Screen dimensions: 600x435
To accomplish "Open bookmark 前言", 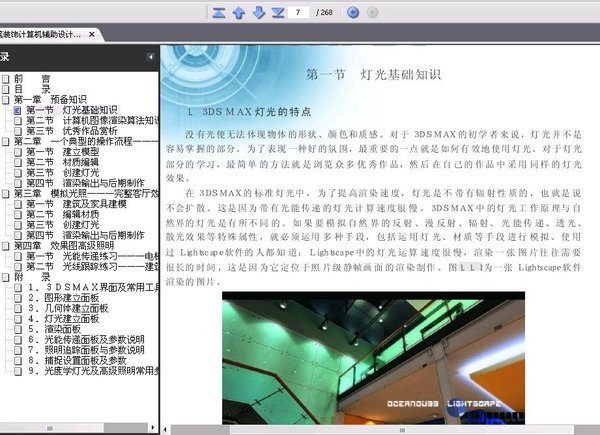I will [x=32, y=78].
